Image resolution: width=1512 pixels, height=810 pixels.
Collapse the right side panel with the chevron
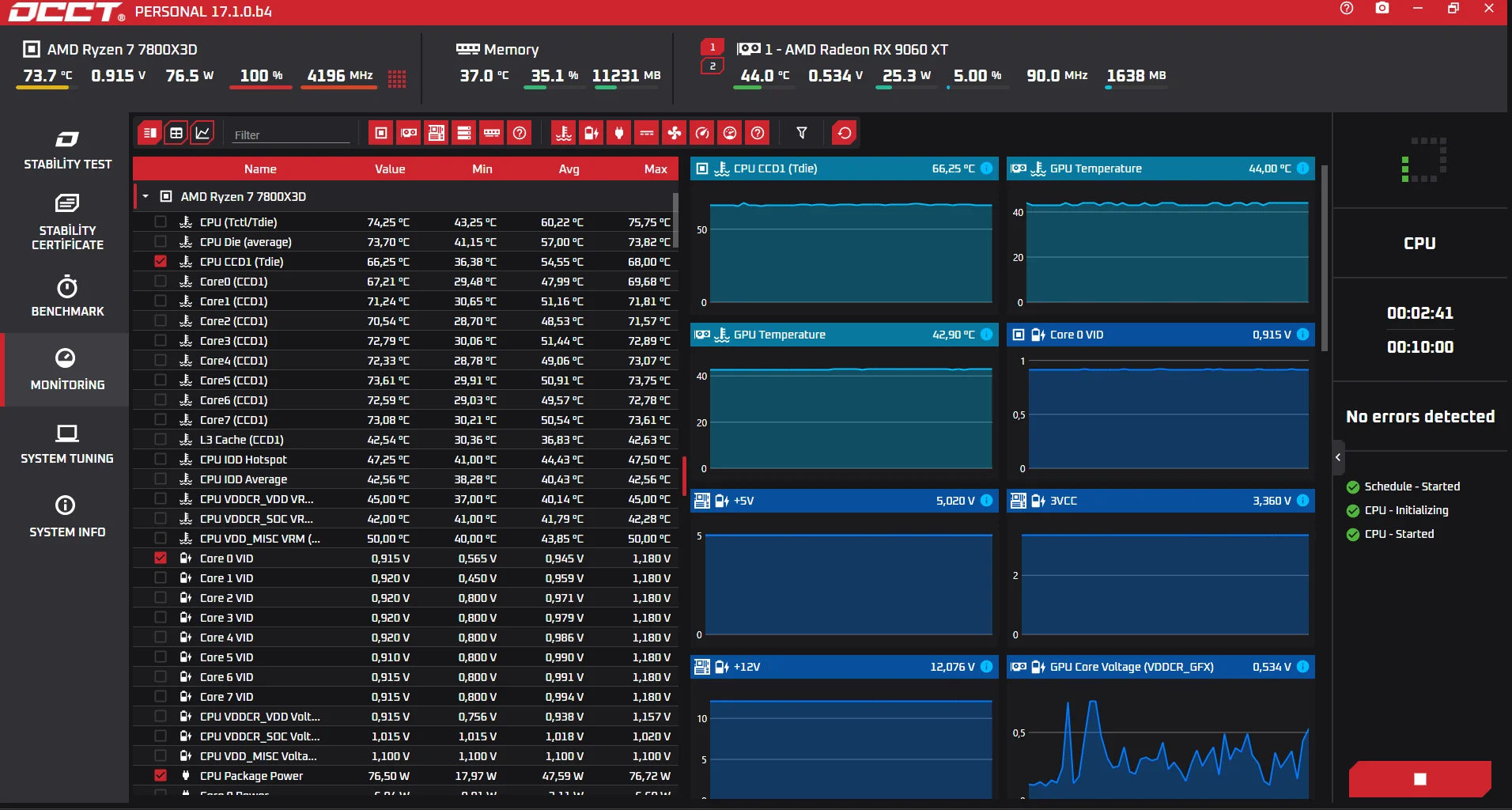tap(1338, 457)
